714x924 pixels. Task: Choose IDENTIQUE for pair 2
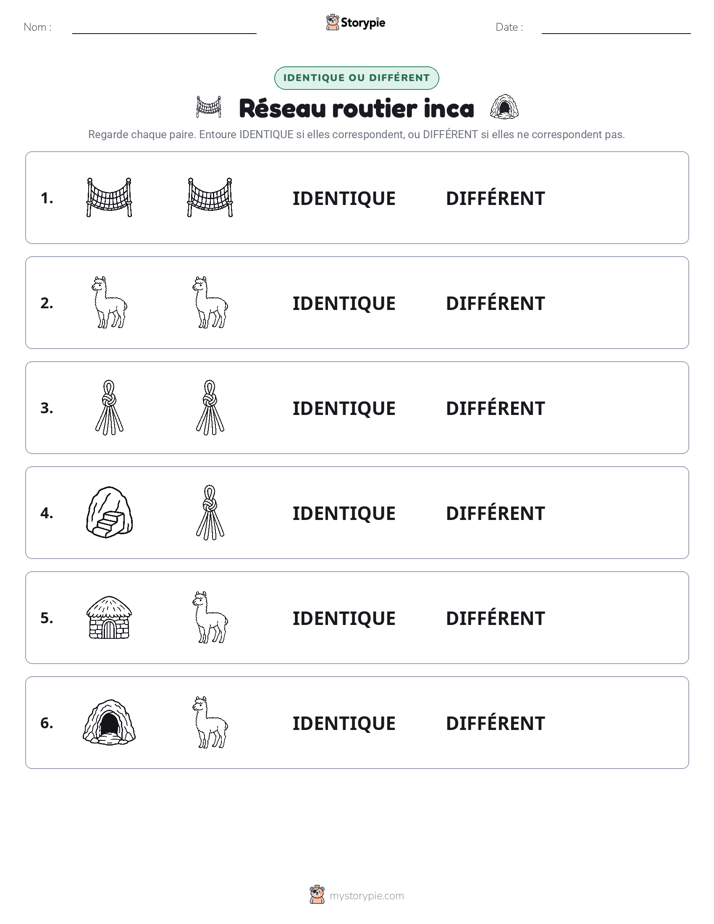point(344,303)
